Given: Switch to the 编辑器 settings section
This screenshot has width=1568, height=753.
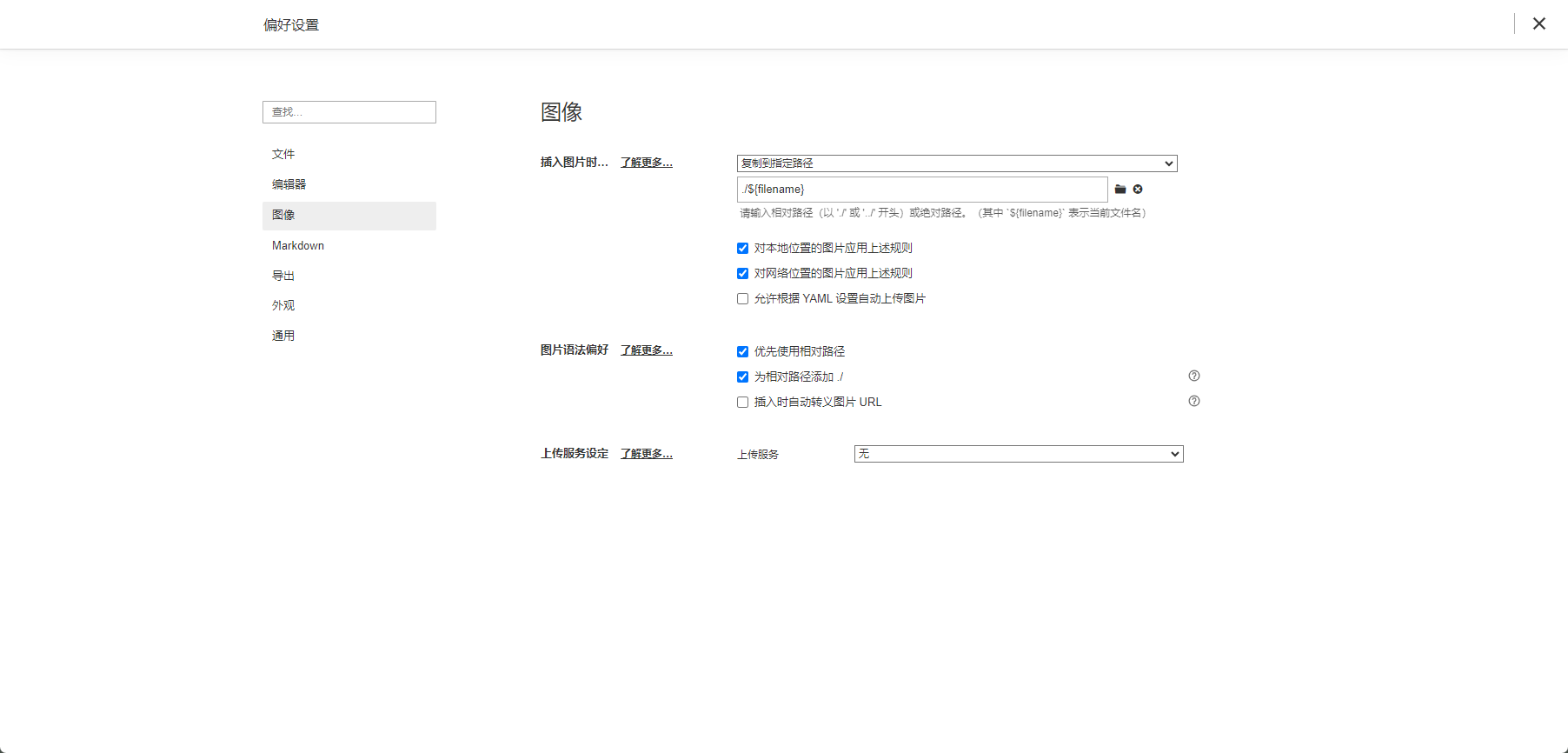Looking at the screenshot, I should click(x=289, y=184).
